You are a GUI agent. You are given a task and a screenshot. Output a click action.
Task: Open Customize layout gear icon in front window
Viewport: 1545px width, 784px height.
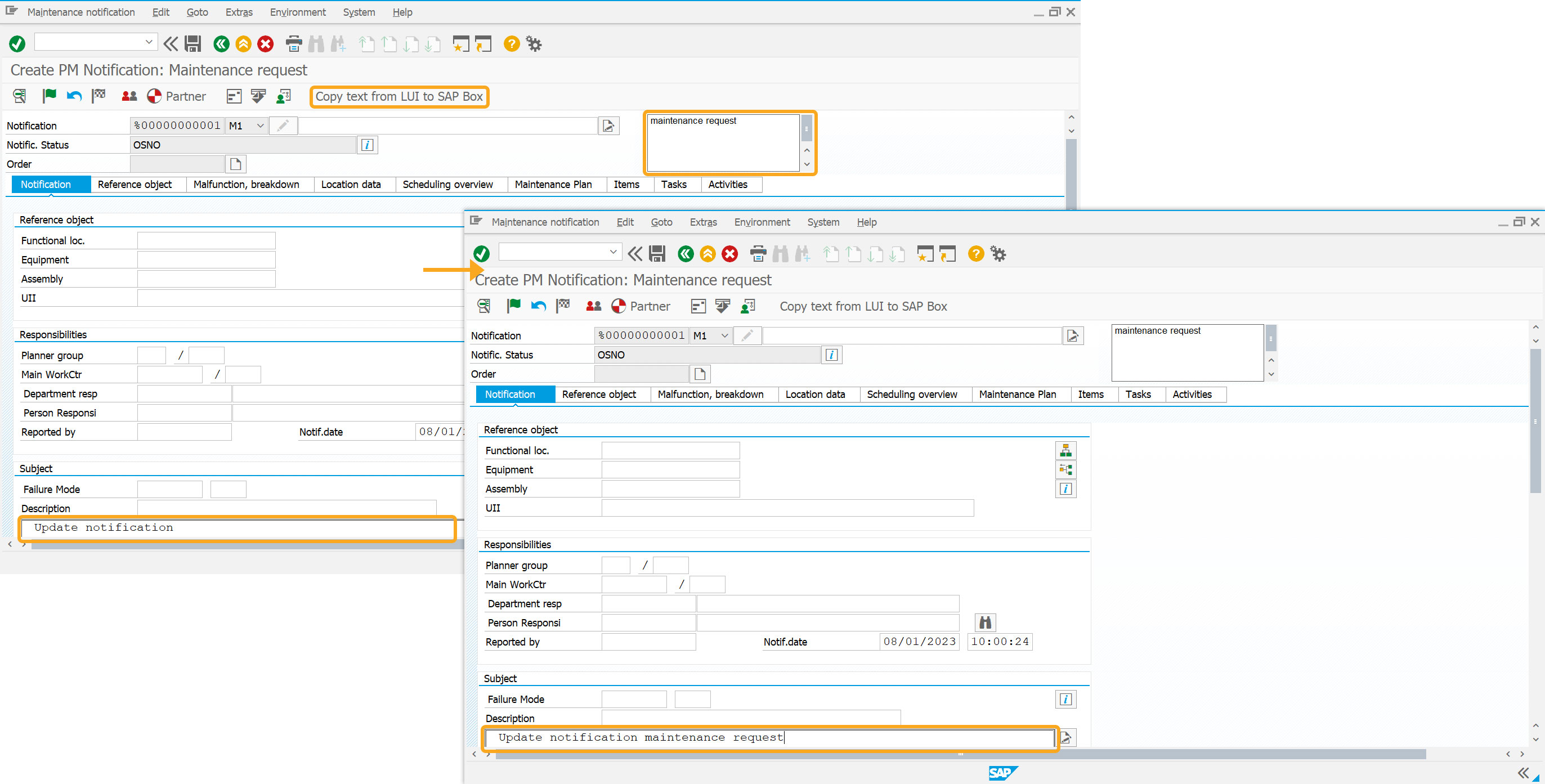pyautogui.click(x=998, y=254)
